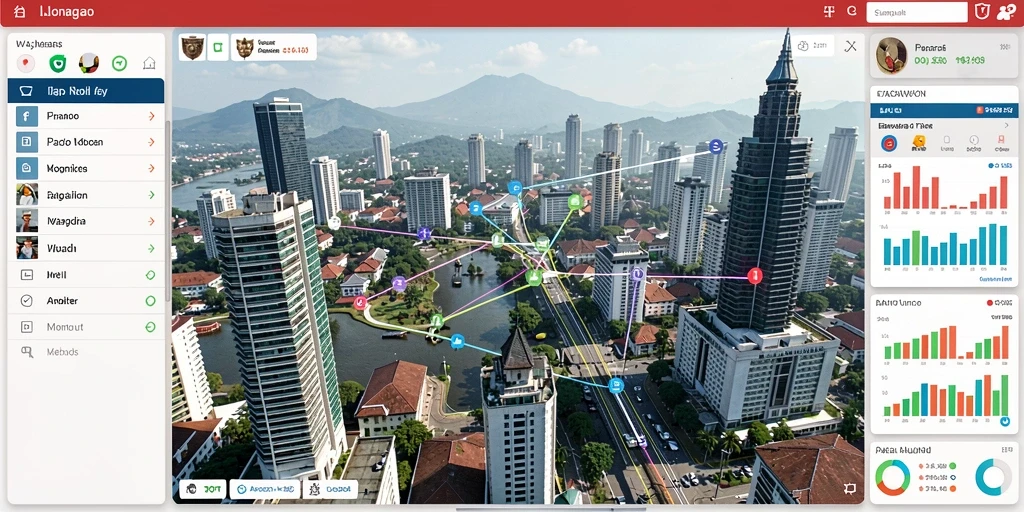Click the red marker on the map

754,276
